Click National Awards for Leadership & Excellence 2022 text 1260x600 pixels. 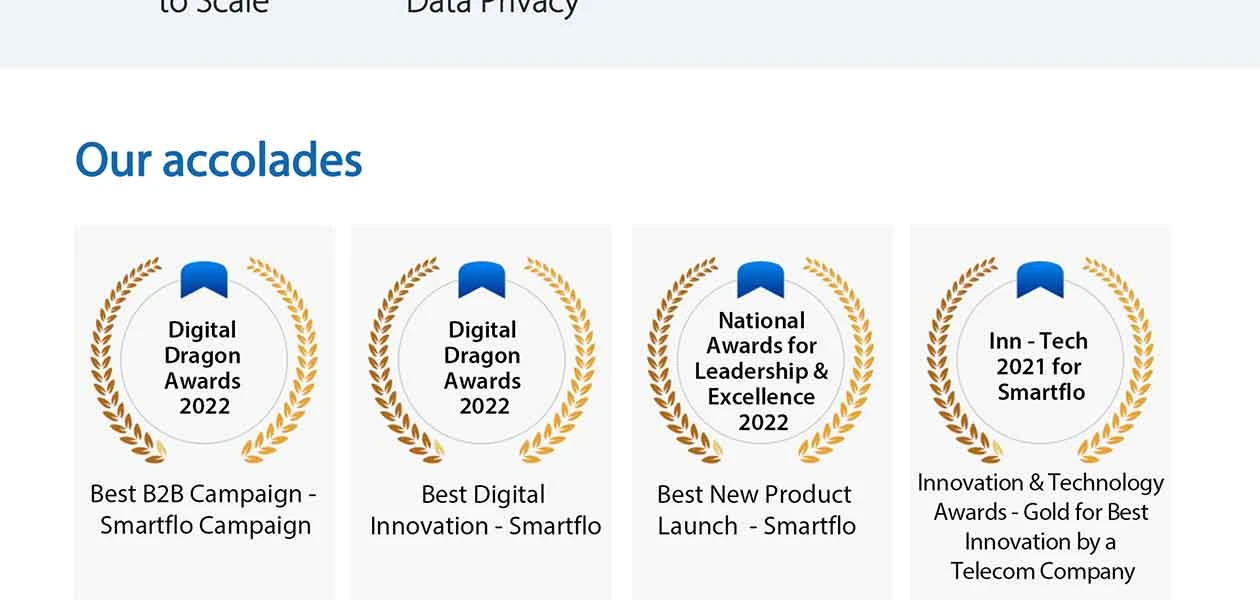(x=762, y=371)
